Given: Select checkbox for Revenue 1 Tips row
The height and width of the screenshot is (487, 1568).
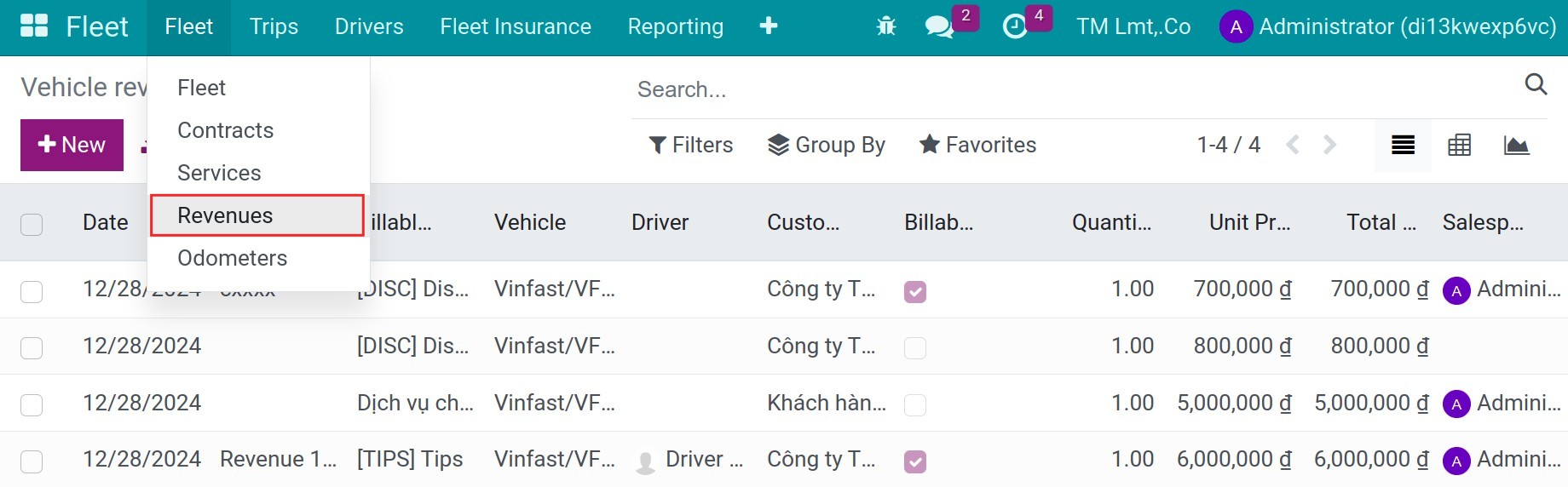Looking at the screenshot, I should coord(32,461).
